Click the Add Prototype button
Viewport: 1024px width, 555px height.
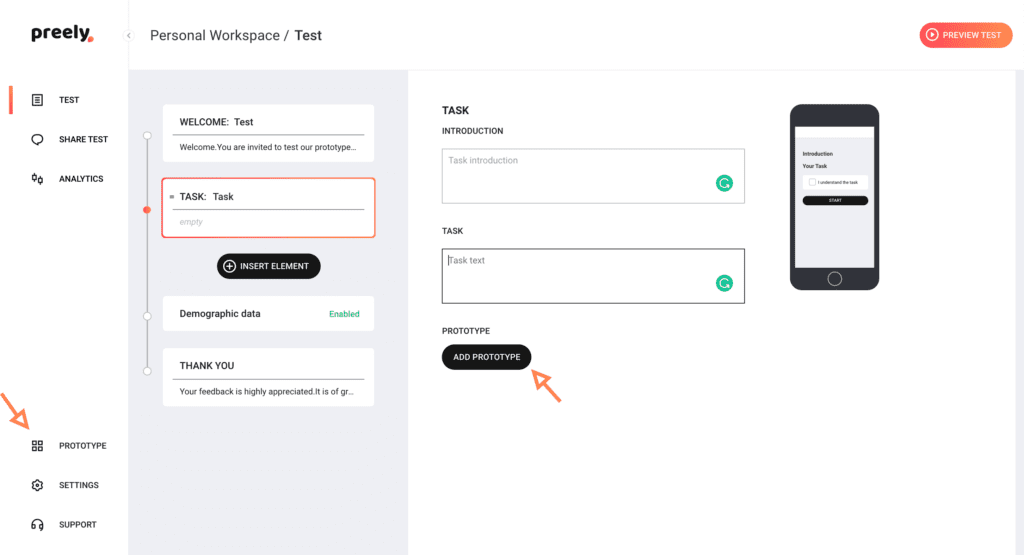486,357
